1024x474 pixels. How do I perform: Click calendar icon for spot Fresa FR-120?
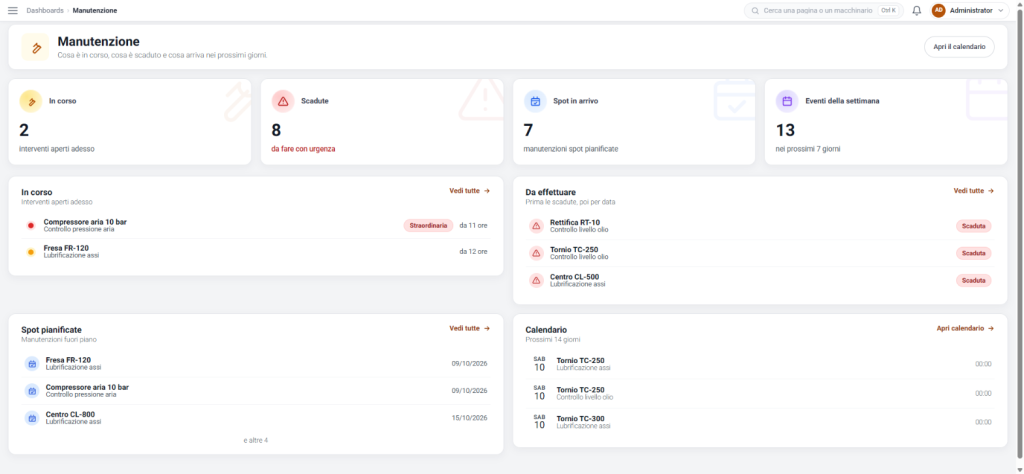[x=32, y=364]
